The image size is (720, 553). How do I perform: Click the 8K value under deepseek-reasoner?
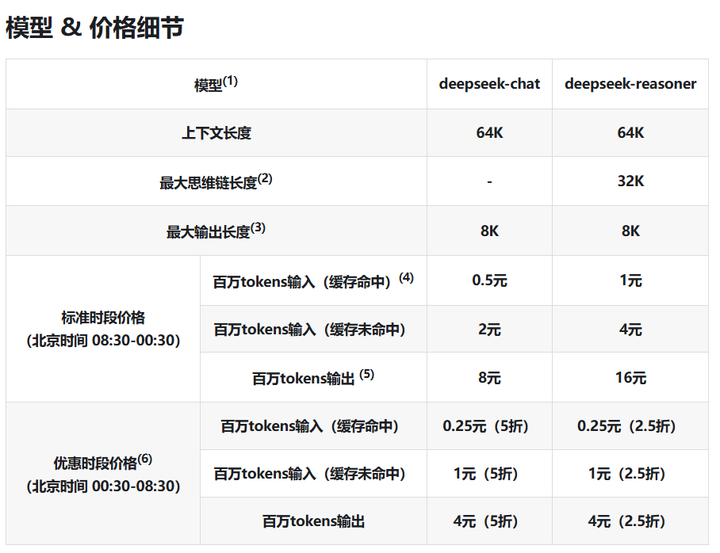(630, 231)
